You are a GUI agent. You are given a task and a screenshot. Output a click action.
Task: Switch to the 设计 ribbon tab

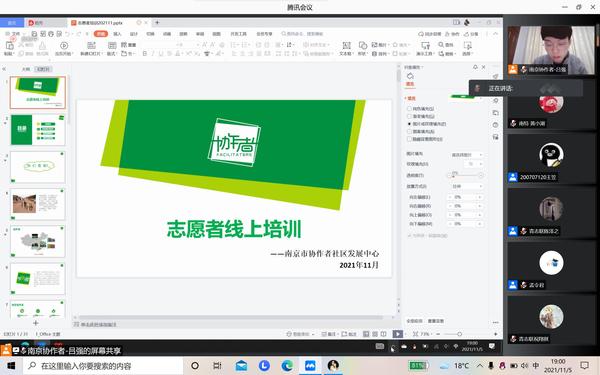point(134,34)
